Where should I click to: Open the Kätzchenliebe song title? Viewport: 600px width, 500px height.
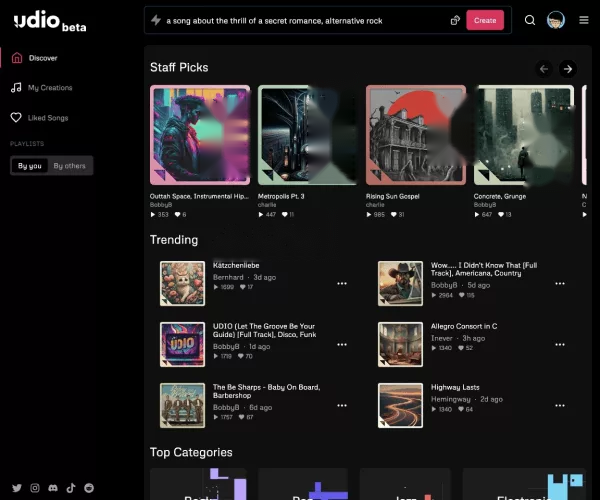tap(236, 265)
